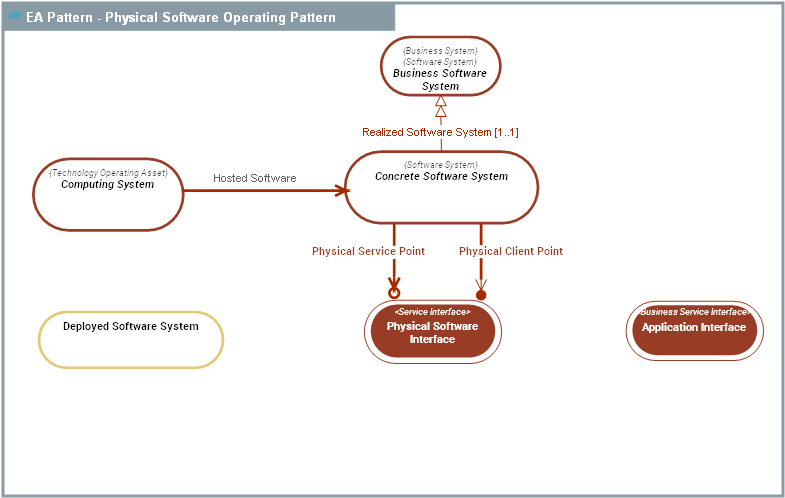Click the Service Interface stereotype text
Screen dimensions: 785x498
[x=432, y=312]
